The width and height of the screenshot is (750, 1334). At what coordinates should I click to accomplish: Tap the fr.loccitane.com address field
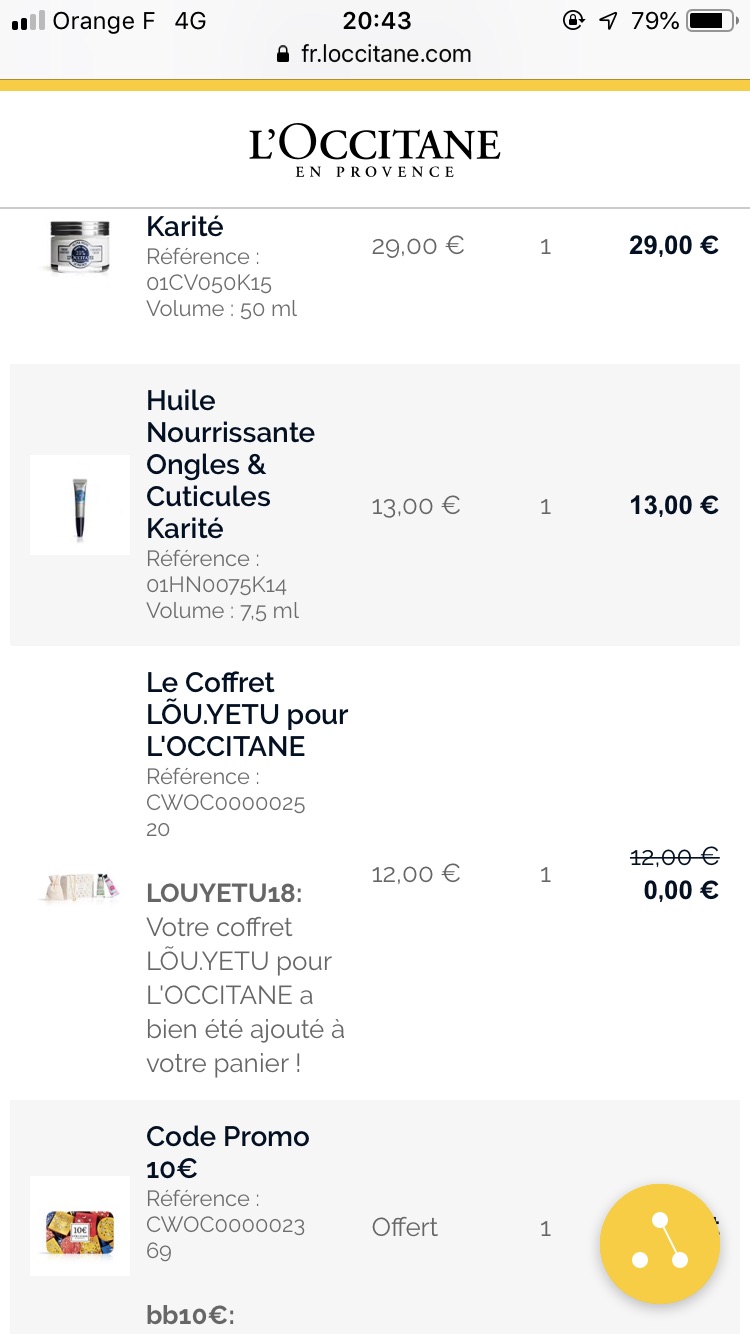(x=375, y=55)
